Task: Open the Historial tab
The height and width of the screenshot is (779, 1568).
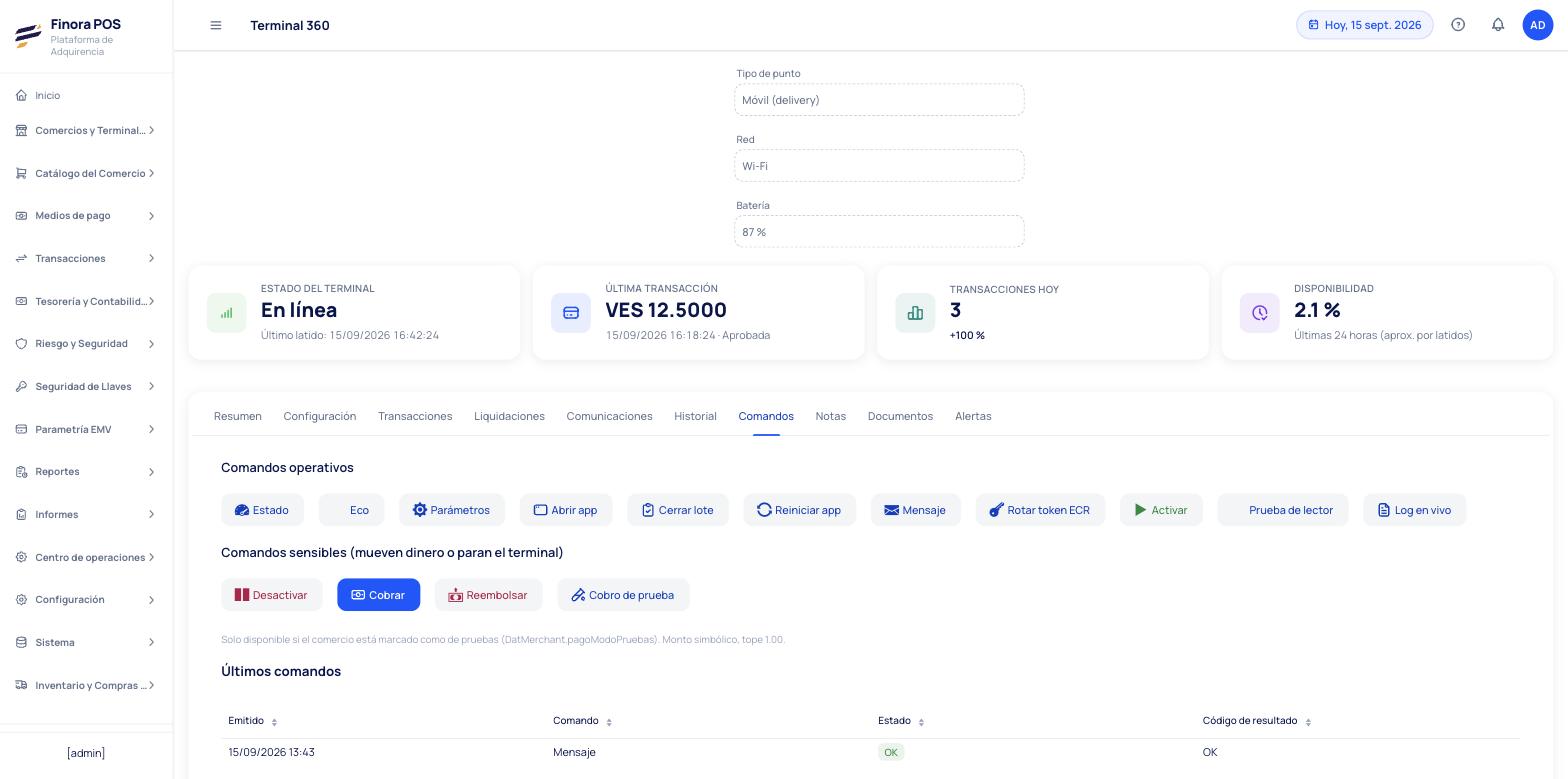Action: pos(695,416)
